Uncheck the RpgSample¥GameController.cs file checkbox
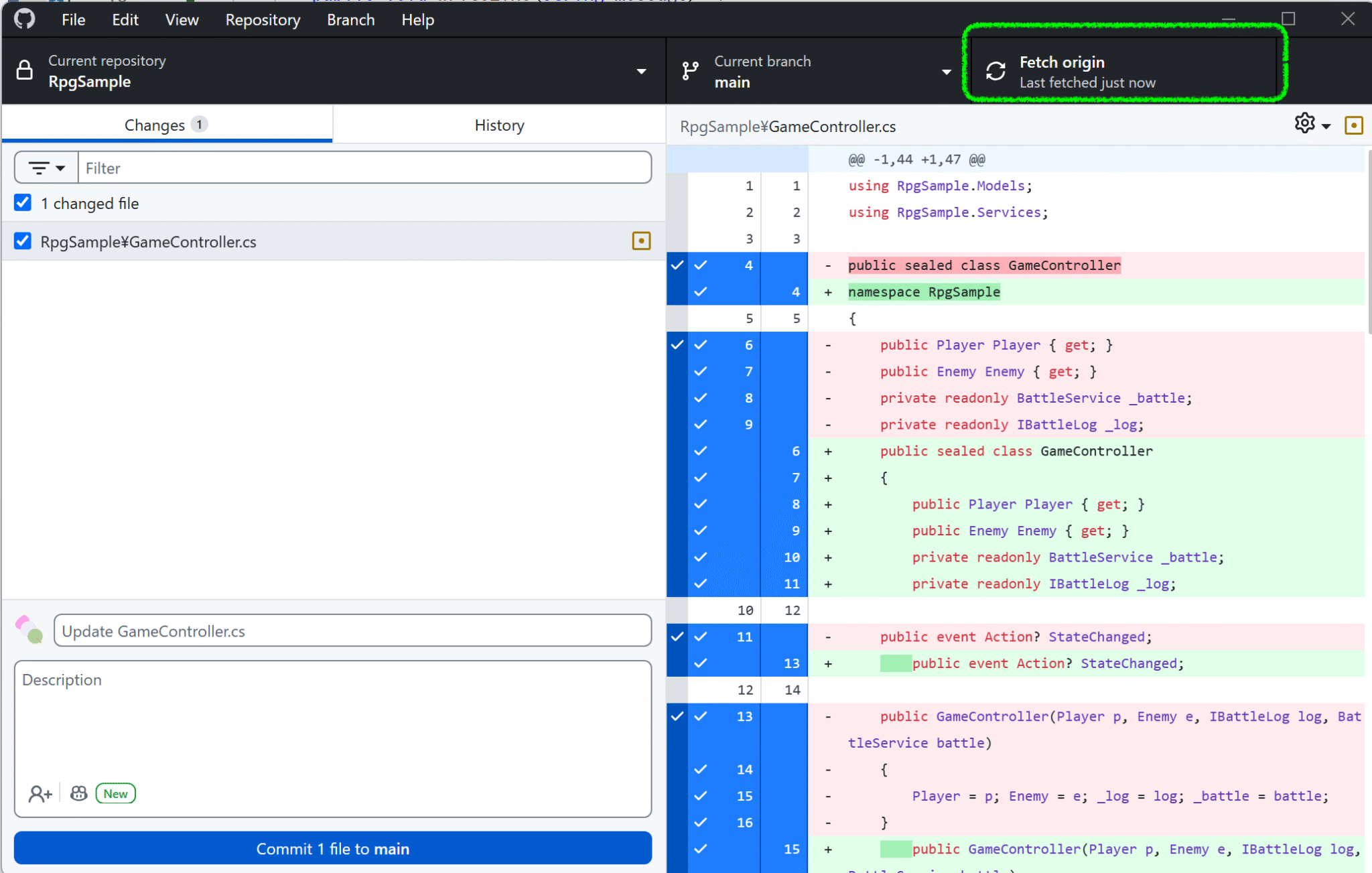Viewport: 1372px width, 873px height. (x=23, y=241)
